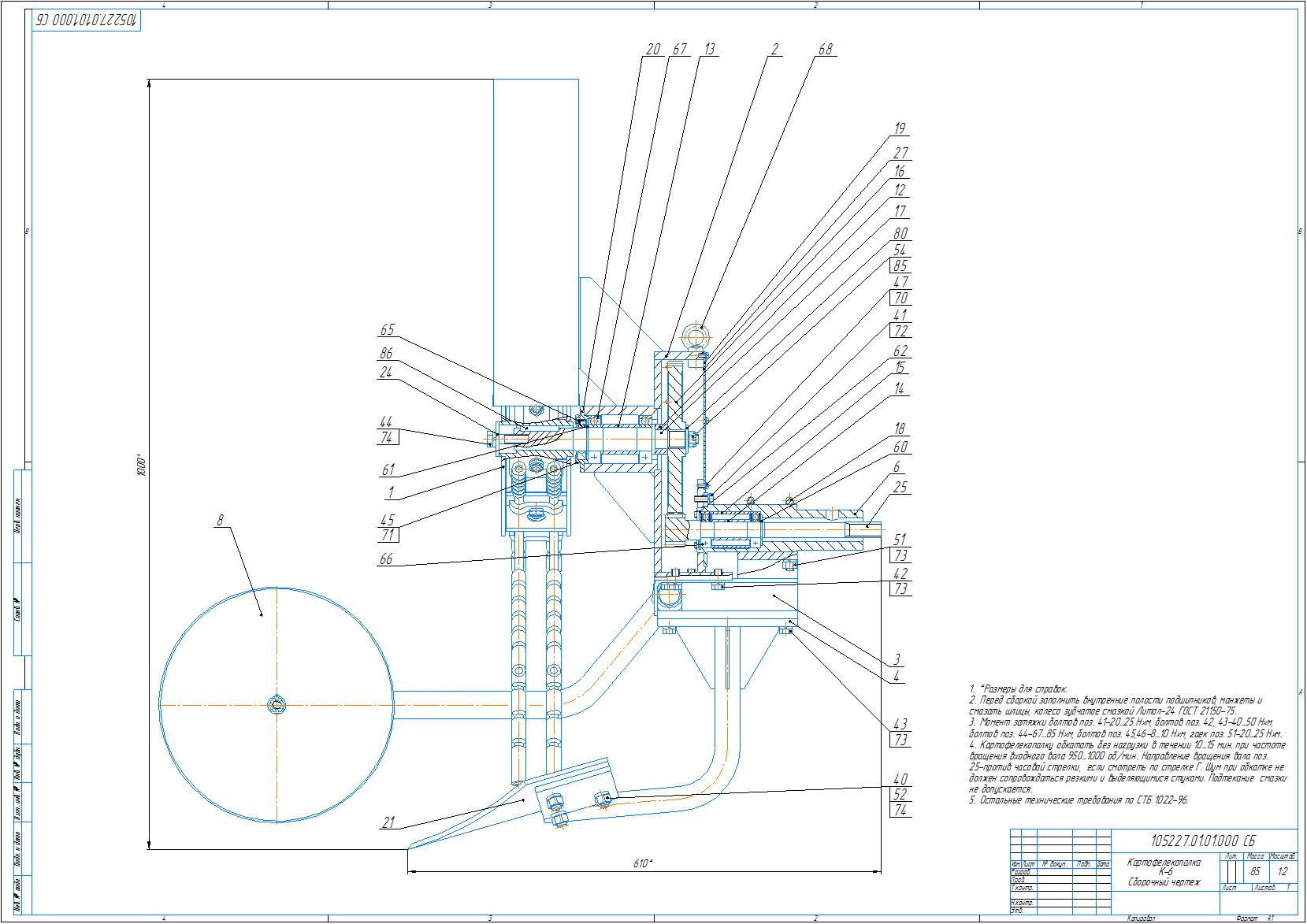
Task: Select part callout number 17
Action: tap(898, 211)
